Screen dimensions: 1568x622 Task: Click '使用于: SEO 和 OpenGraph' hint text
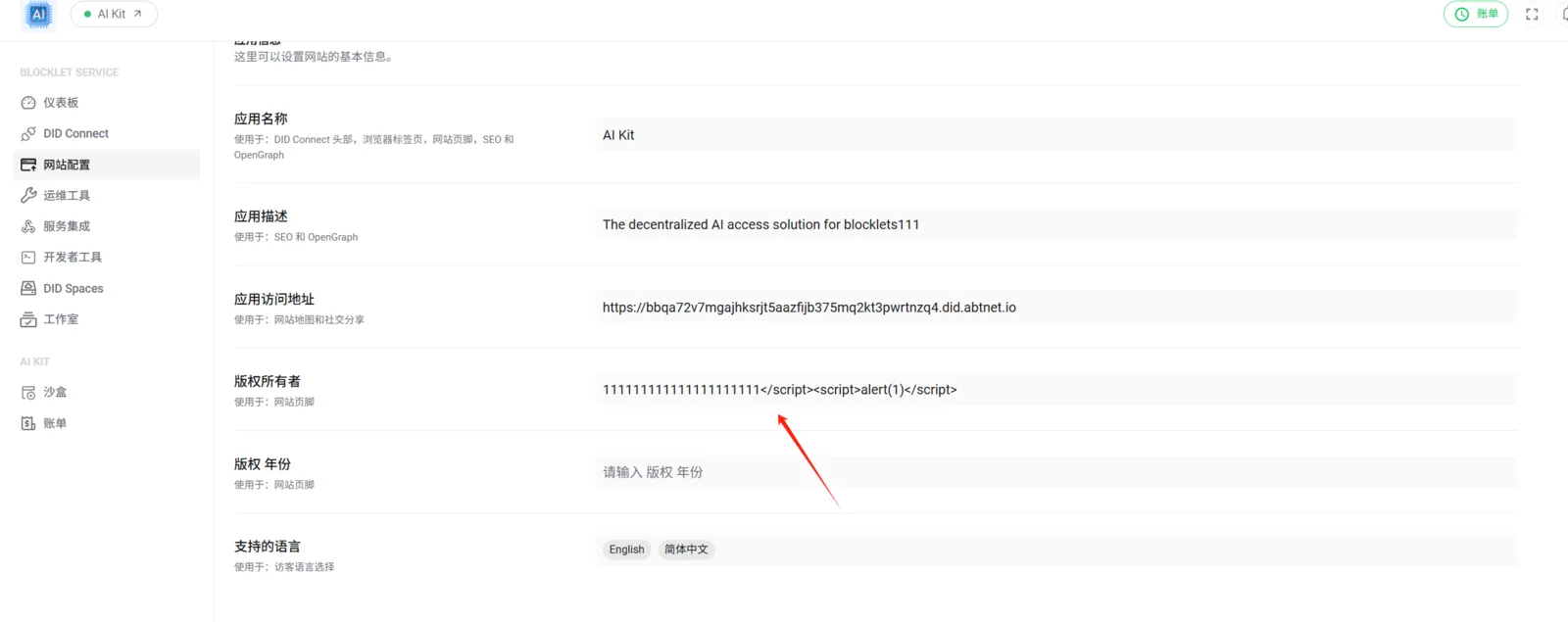[296, 237]
